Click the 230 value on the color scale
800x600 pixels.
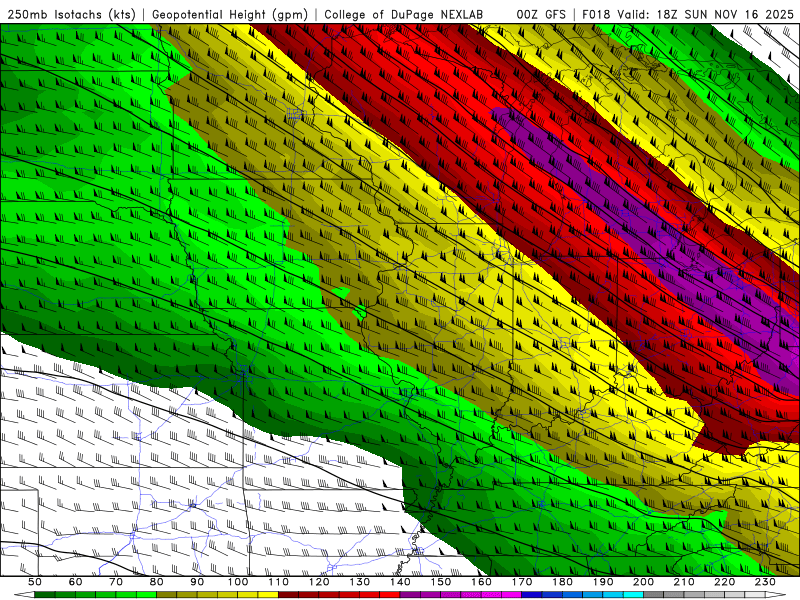click(x=765, y=582)
